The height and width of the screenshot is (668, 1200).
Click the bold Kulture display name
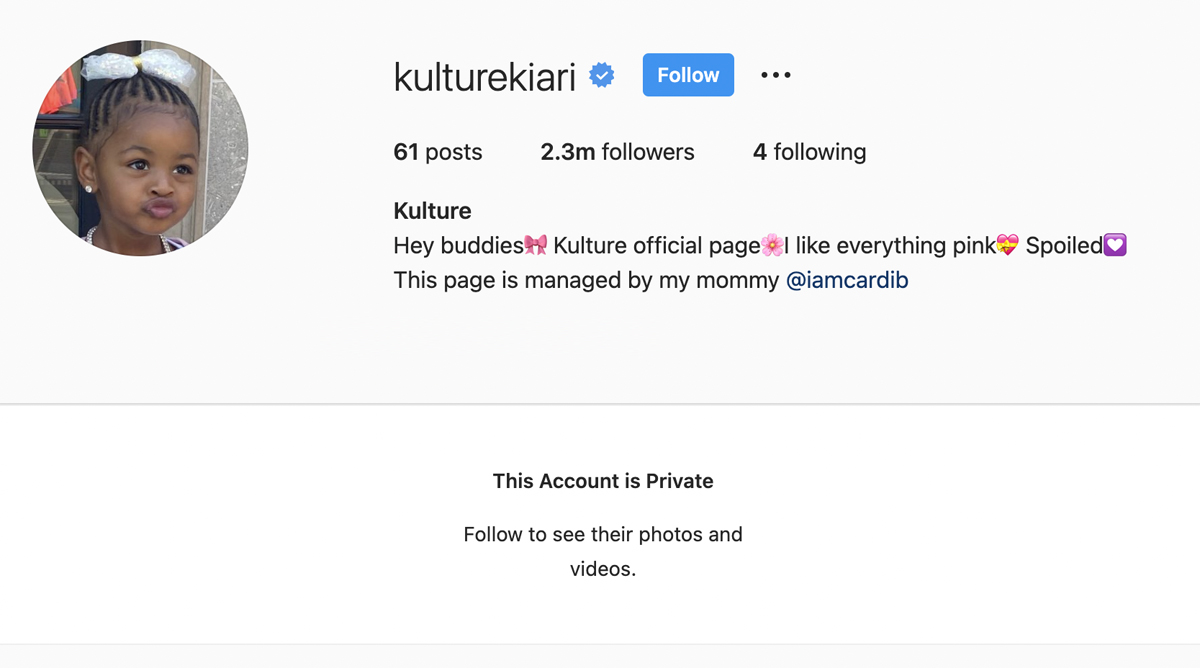[x=432, y=211]
